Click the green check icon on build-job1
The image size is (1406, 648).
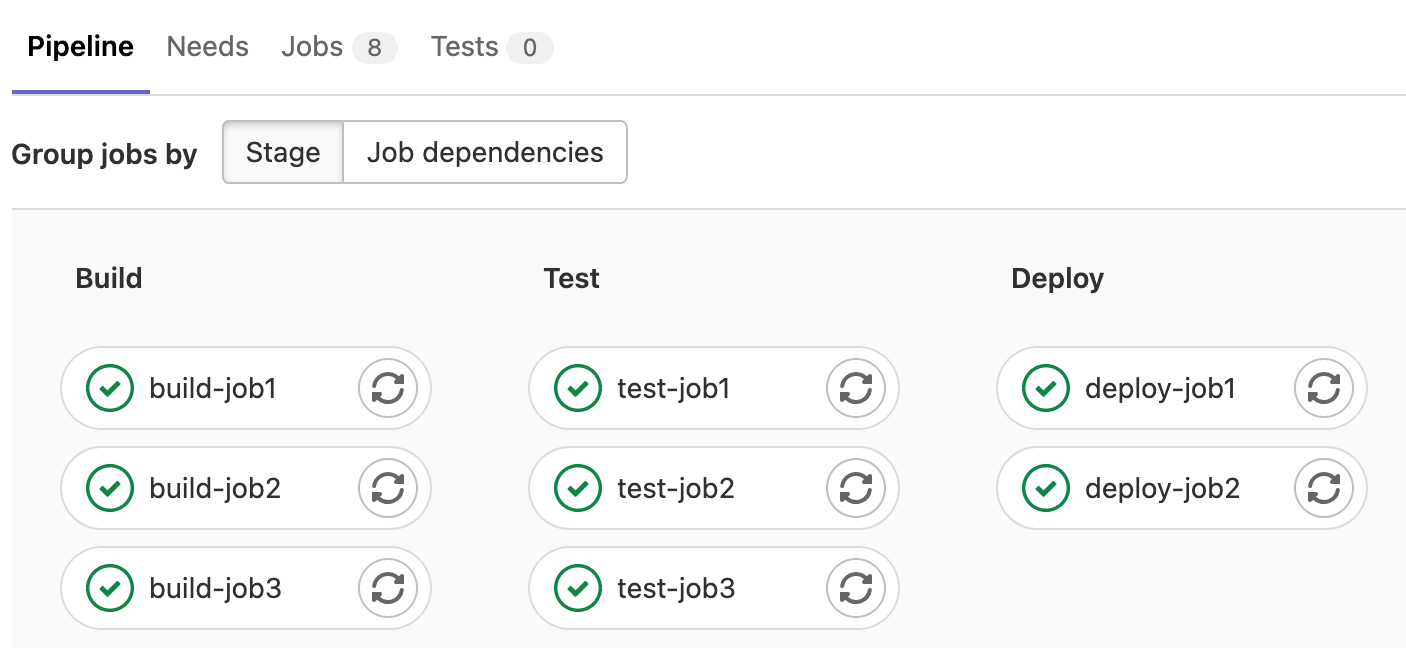tap(110, 388)
